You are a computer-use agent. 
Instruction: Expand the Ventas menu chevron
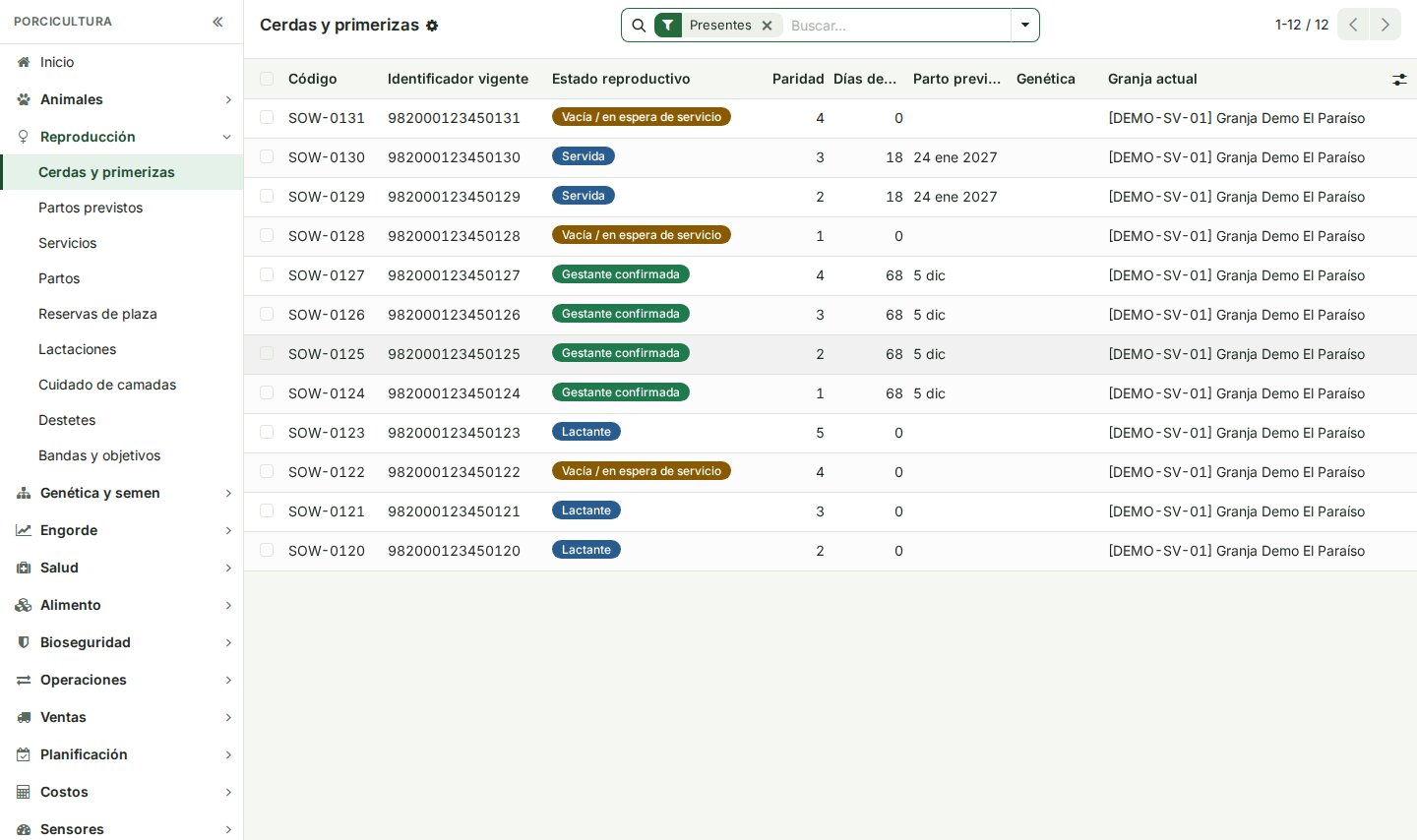pos(228,717)
